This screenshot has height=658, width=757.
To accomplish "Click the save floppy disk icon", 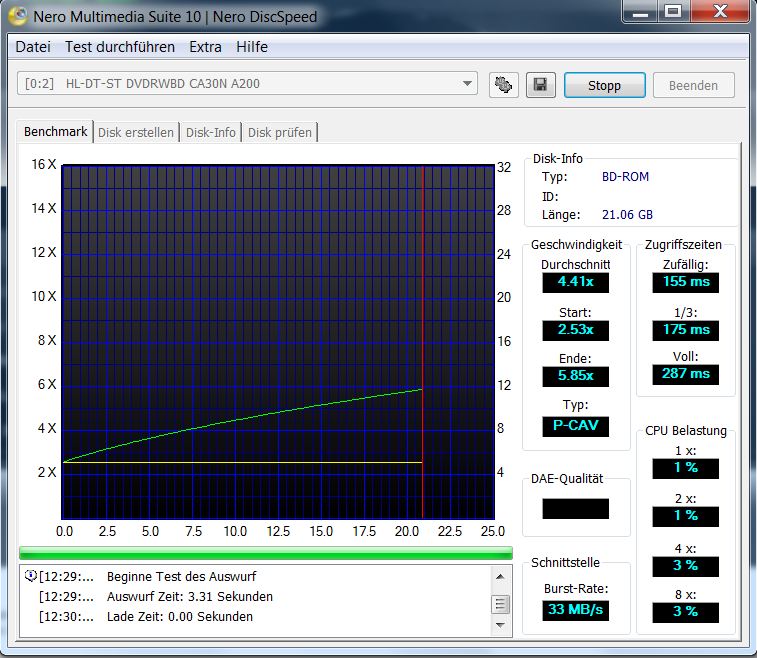I will pyautogui.click(x=540, y=85).
